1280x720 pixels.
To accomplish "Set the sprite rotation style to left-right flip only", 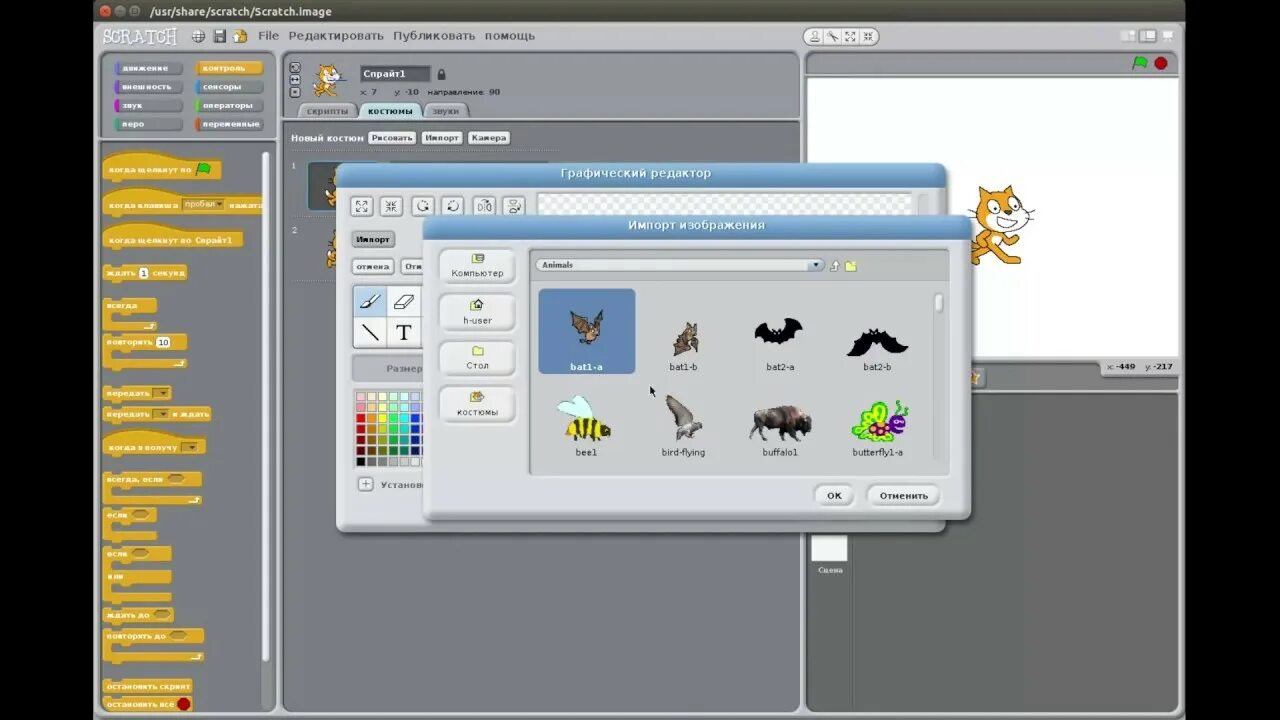I will [295, 80].
